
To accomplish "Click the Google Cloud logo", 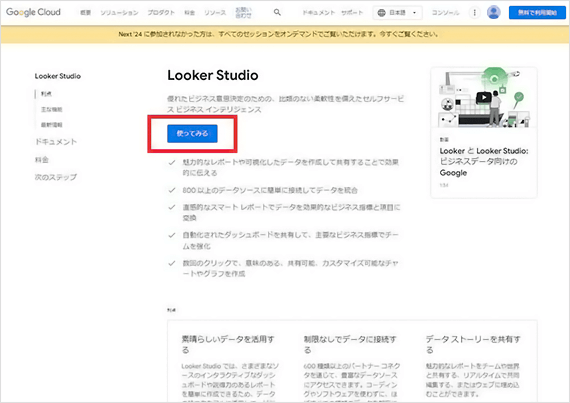I will tap(33, 12).
